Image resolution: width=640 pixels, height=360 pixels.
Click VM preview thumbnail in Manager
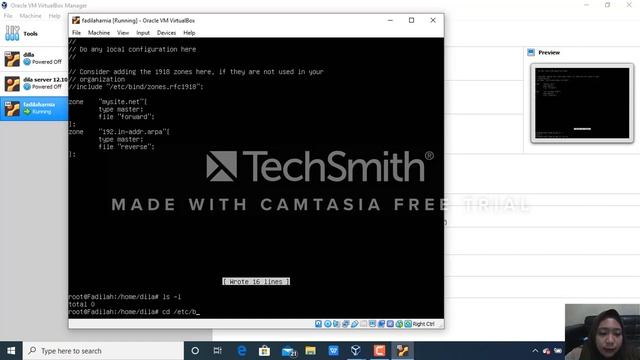[x=582, y=103]
